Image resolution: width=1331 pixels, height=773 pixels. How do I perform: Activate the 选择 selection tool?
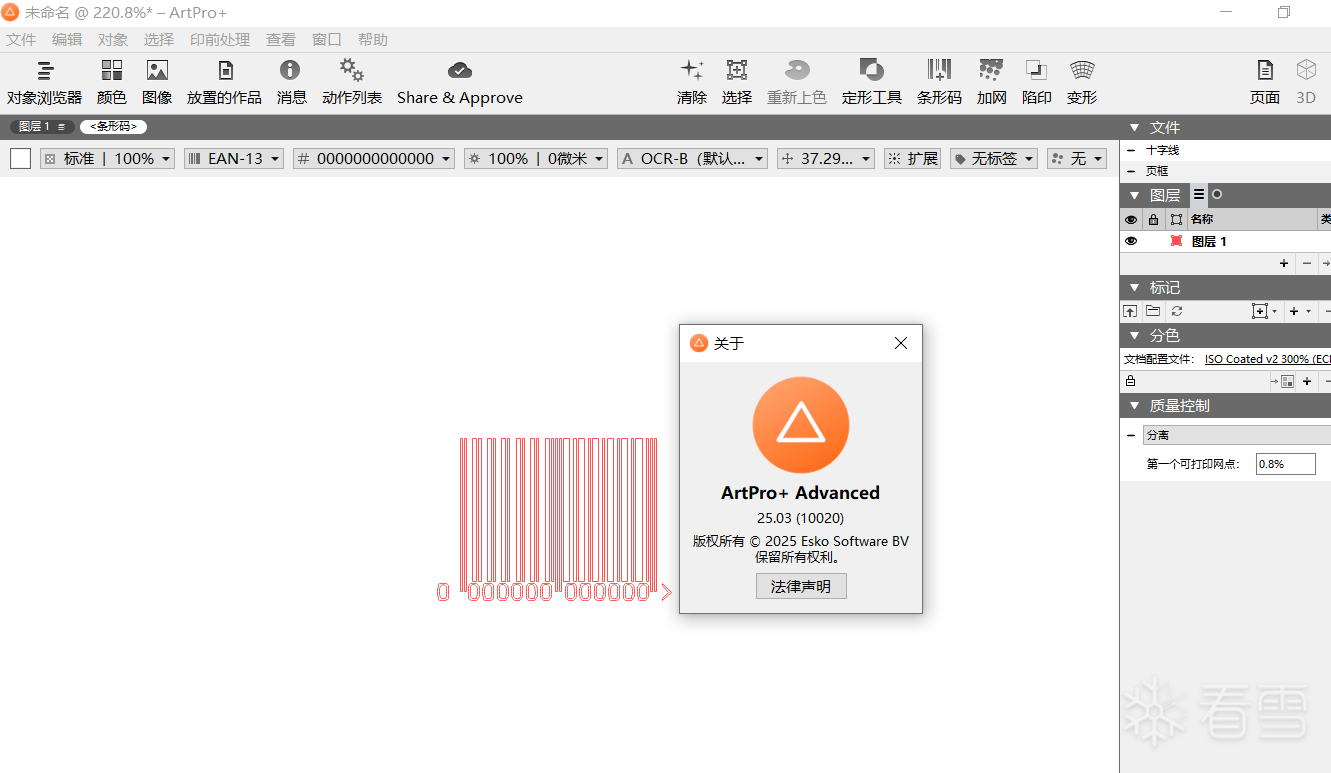(737, 82)
